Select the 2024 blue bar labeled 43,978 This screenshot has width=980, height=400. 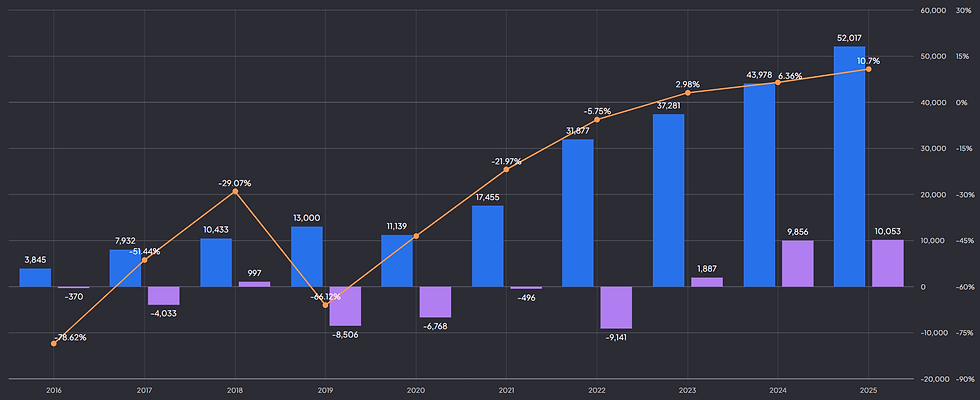[x=759, y=185]
